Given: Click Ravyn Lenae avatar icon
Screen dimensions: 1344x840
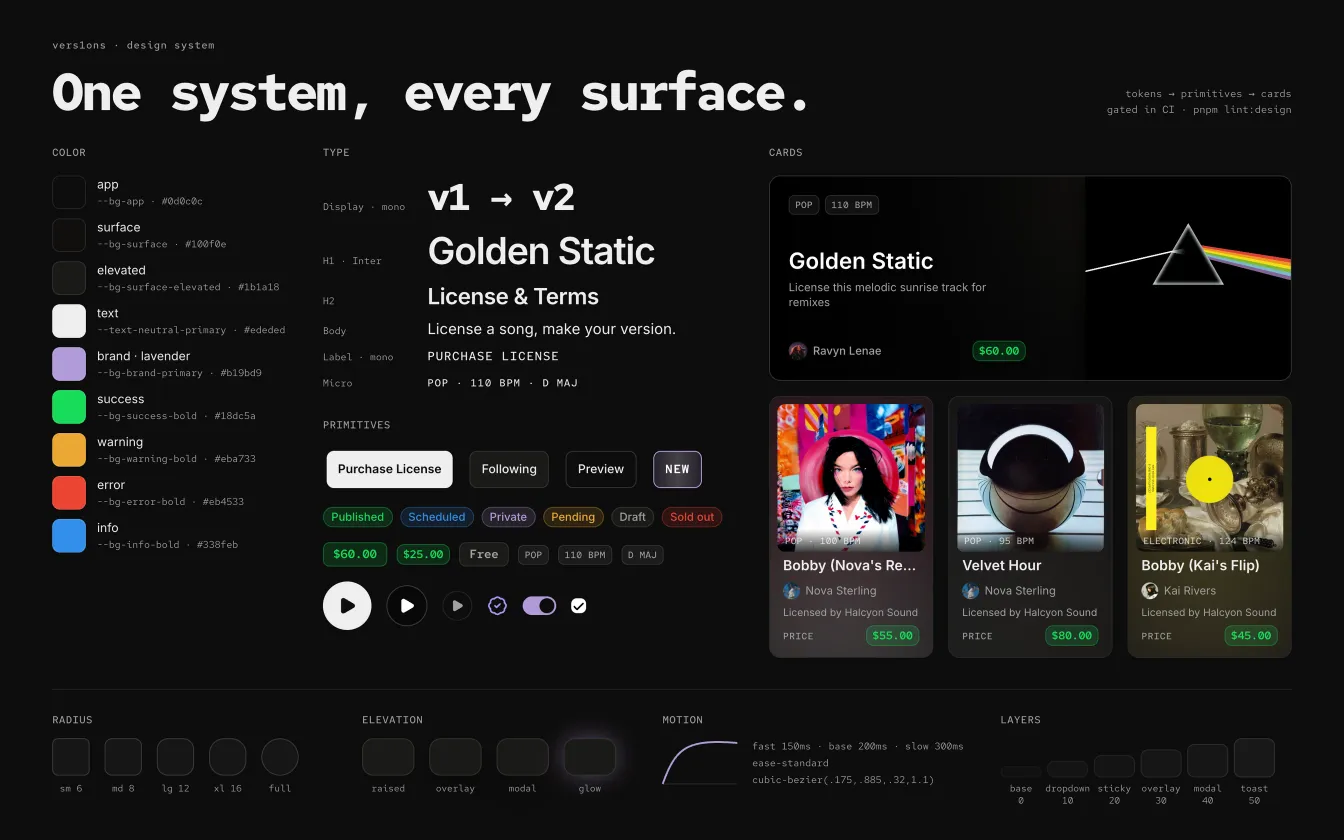Looking at the screenshot, I should point(797,351).
